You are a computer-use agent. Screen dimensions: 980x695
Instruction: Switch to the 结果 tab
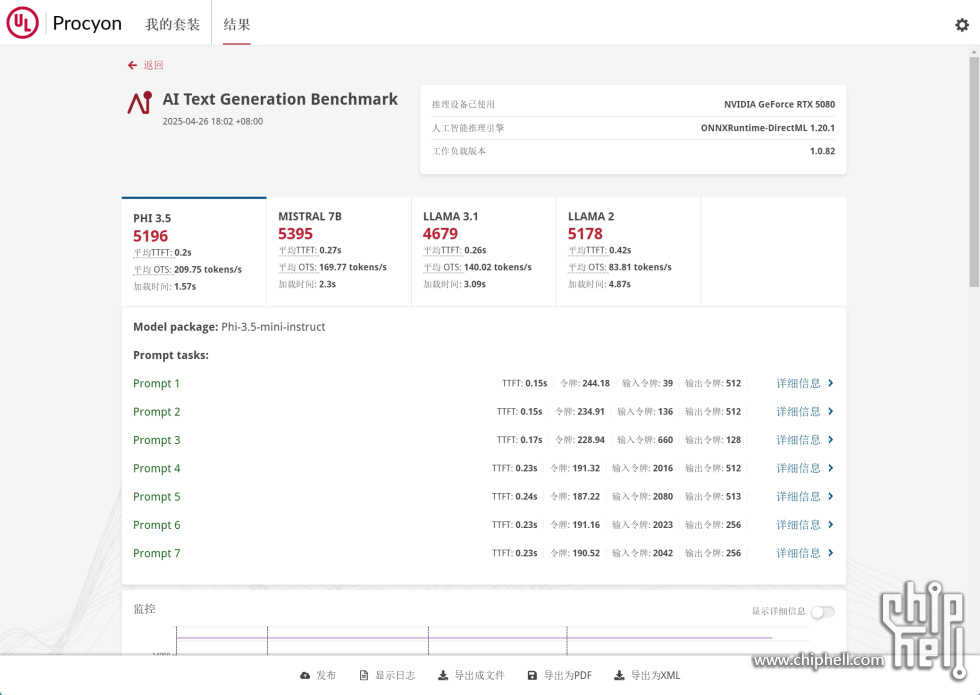(x=237, y=24)
